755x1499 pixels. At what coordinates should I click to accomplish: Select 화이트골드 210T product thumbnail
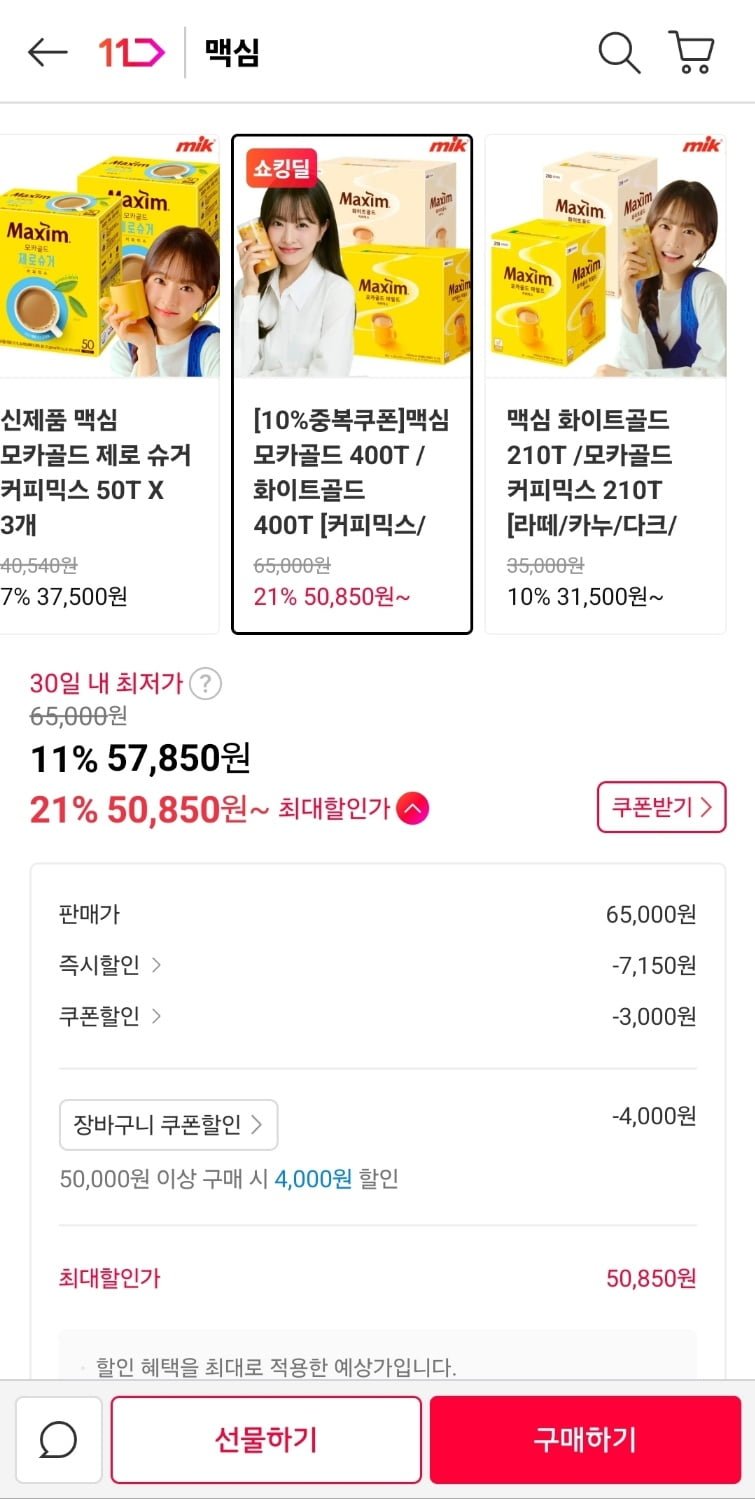[x=605, y=256]
